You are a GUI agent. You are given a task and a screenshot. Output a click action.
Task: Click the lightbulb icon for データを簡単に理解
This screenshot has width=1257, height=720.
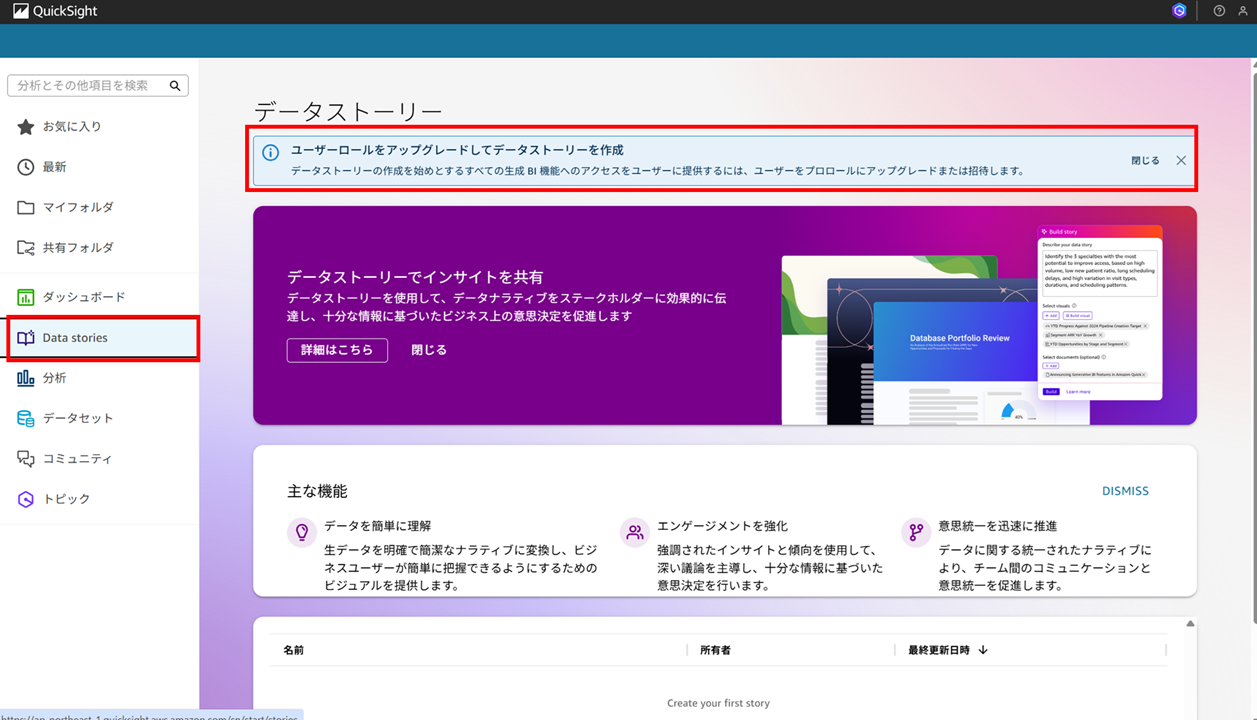(x=302, y=532)
